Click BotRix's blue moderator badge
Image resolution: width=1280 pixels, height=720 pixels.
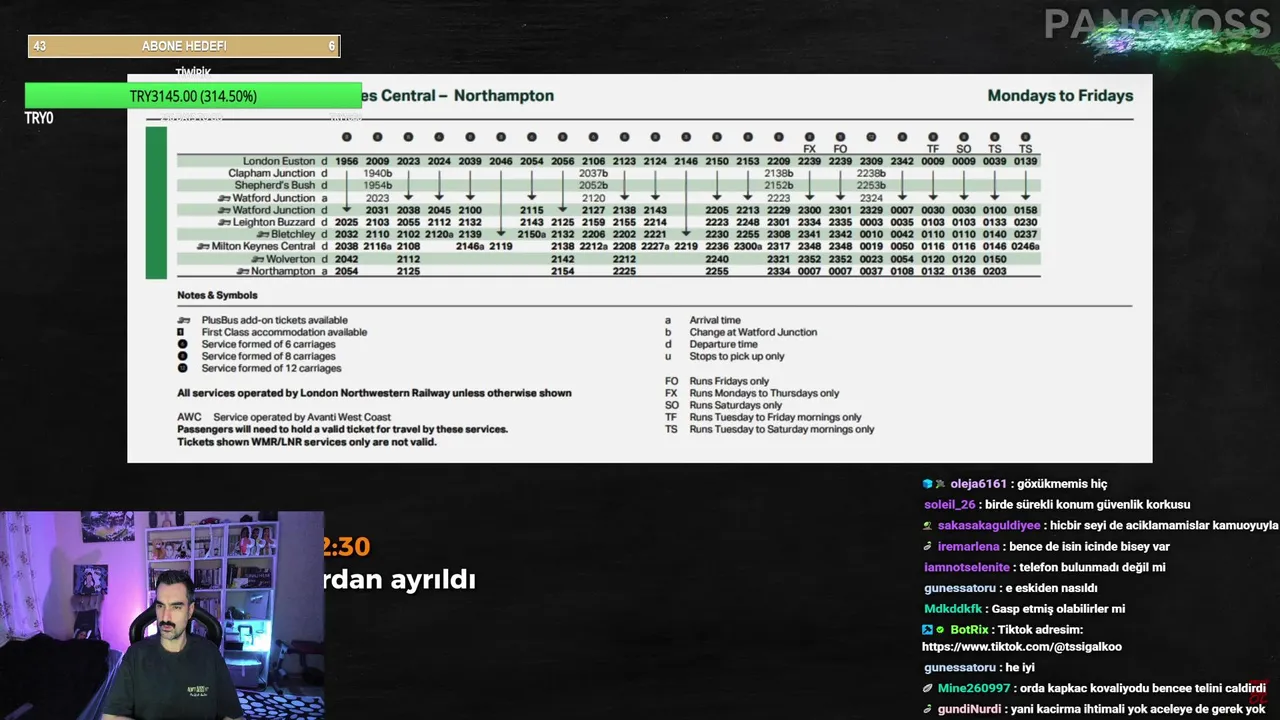pyautogui.click(x=927, y=630)
